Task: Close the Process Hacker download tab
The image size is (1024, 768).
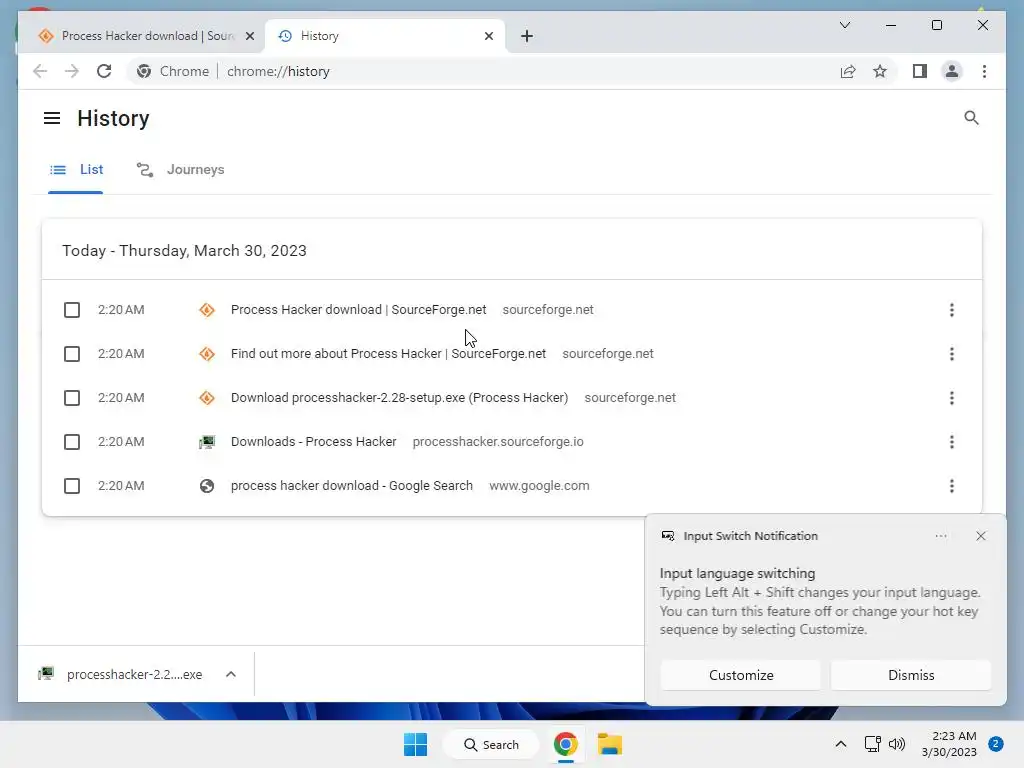Action: [x=249, y=36]
